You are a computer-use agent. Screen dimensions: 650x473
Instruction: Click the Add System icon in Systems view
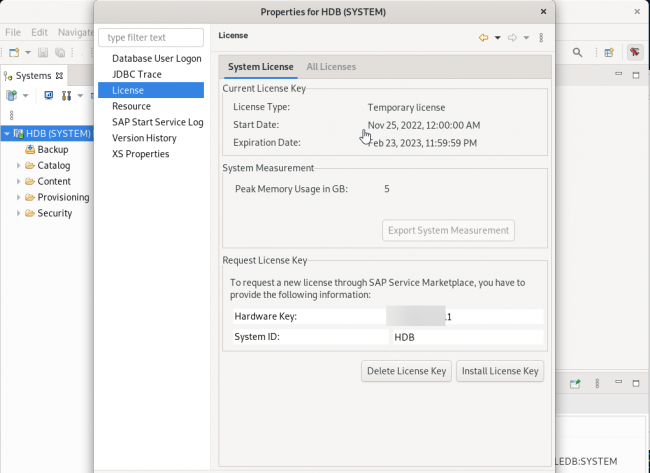[12, 96]
